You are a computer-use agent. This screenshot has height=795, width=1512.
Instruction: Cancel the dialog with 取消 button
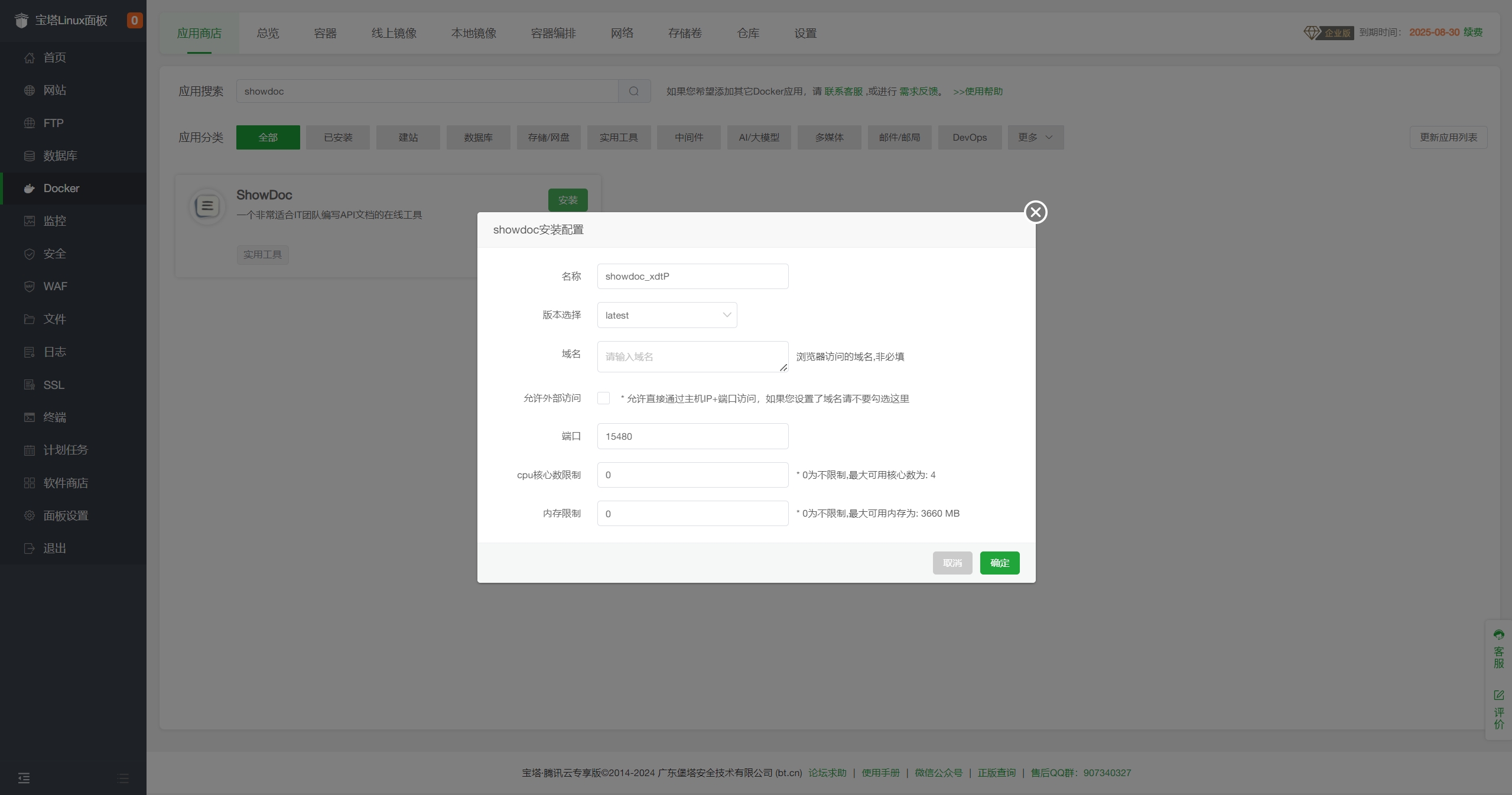point(952,563)
